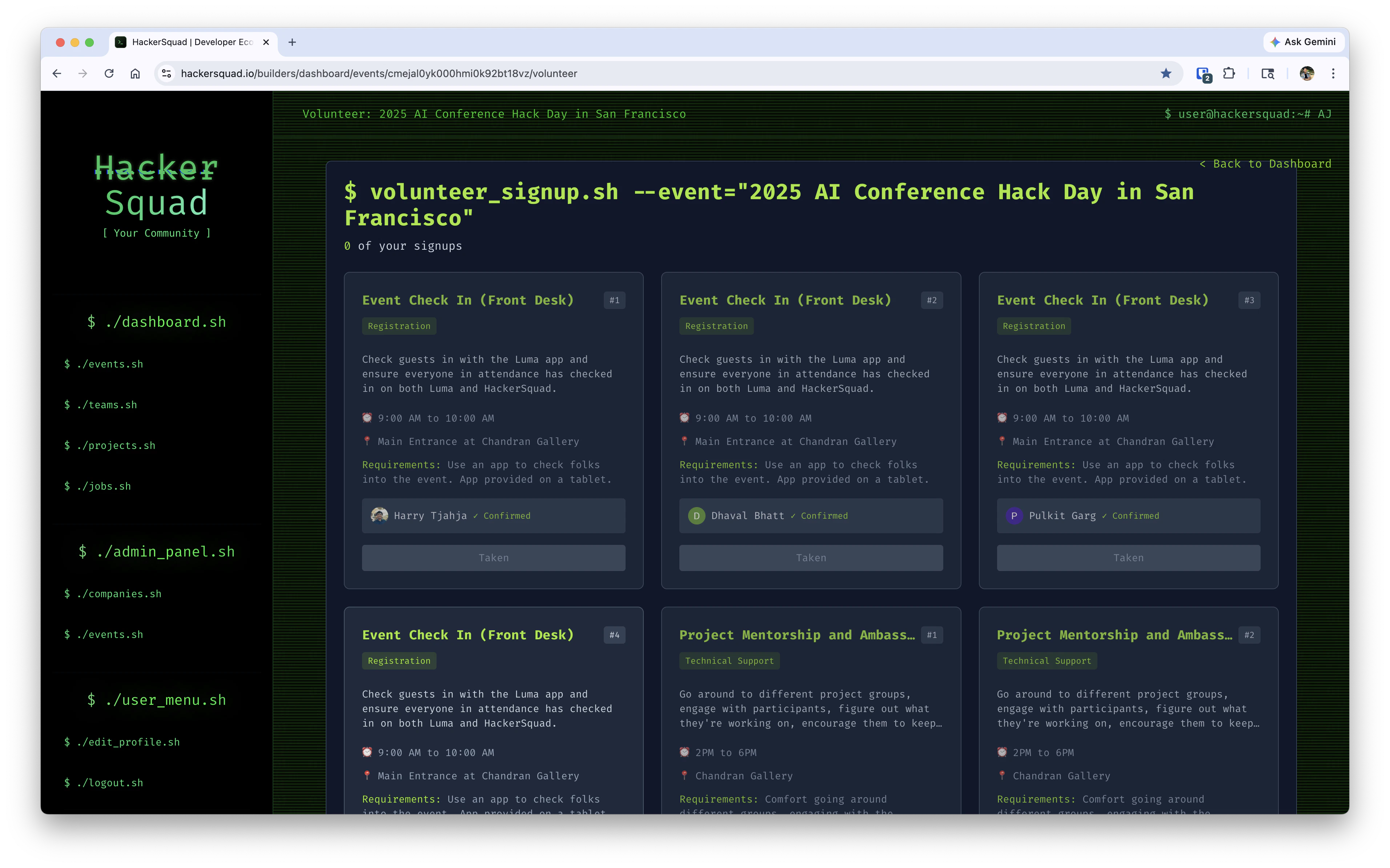
Task: Click Registration tag in Front Desk #4
Action: click(x=399, y=661)
